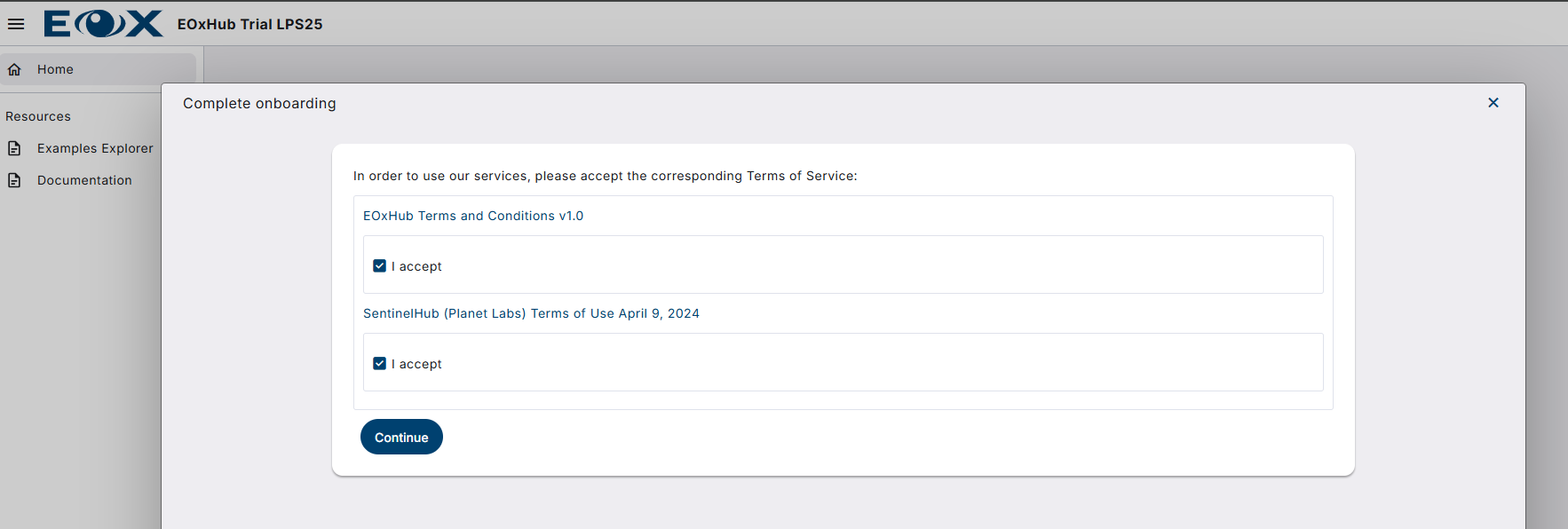1568x529 pixels.
Task: Open SentinelHub (Planet Labs) Terms of Use link
Action: coord(531,313)
